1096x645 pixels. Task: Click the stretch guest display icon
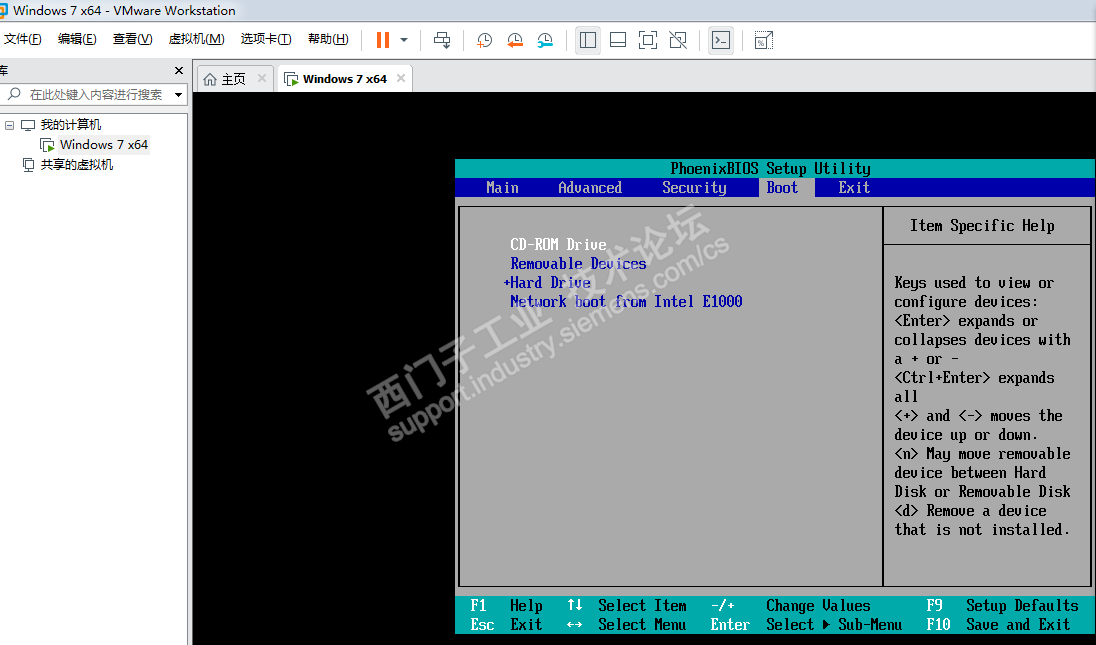point(764,40)
